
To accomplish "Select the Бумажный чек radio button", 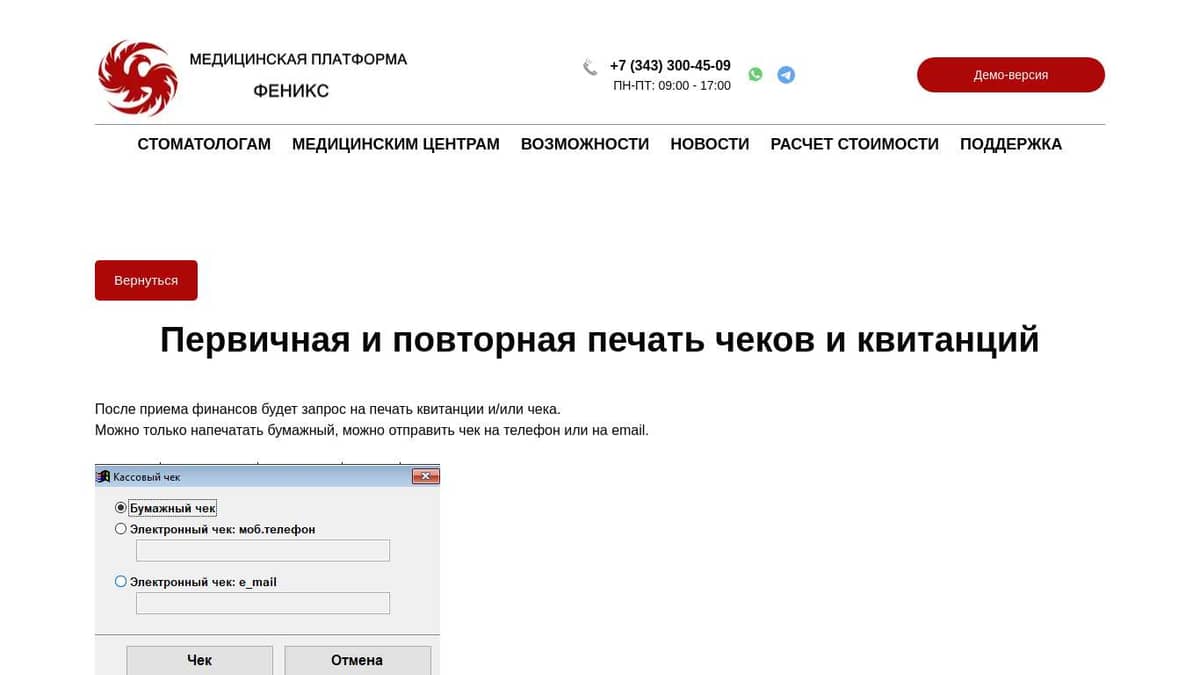I will 120,507.
